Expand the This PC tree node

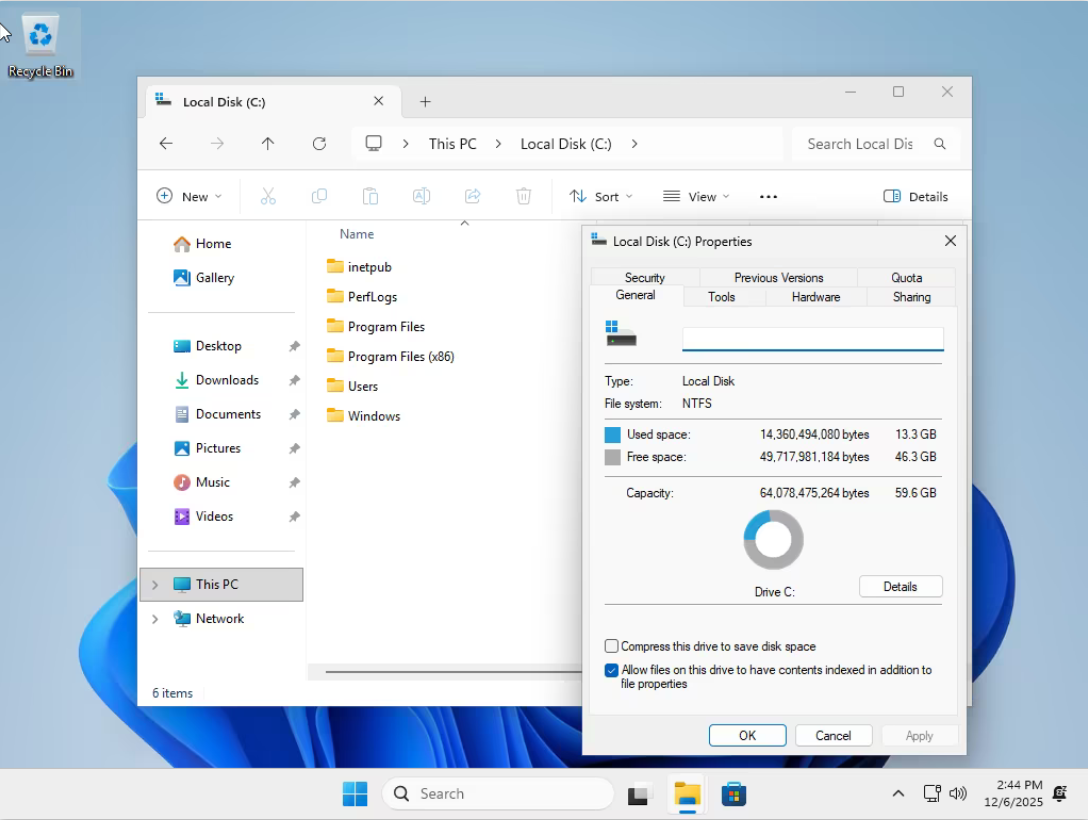pos(155,585)
